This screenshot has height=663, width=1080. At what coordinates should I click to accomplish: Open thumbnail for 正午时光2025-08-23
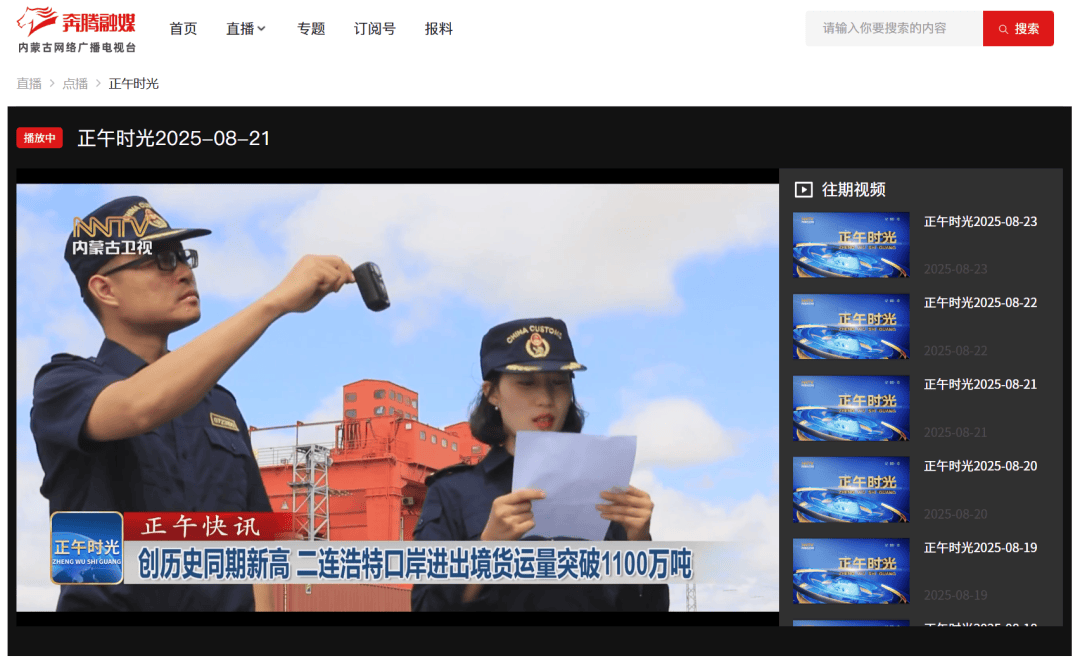pos(851,245)
